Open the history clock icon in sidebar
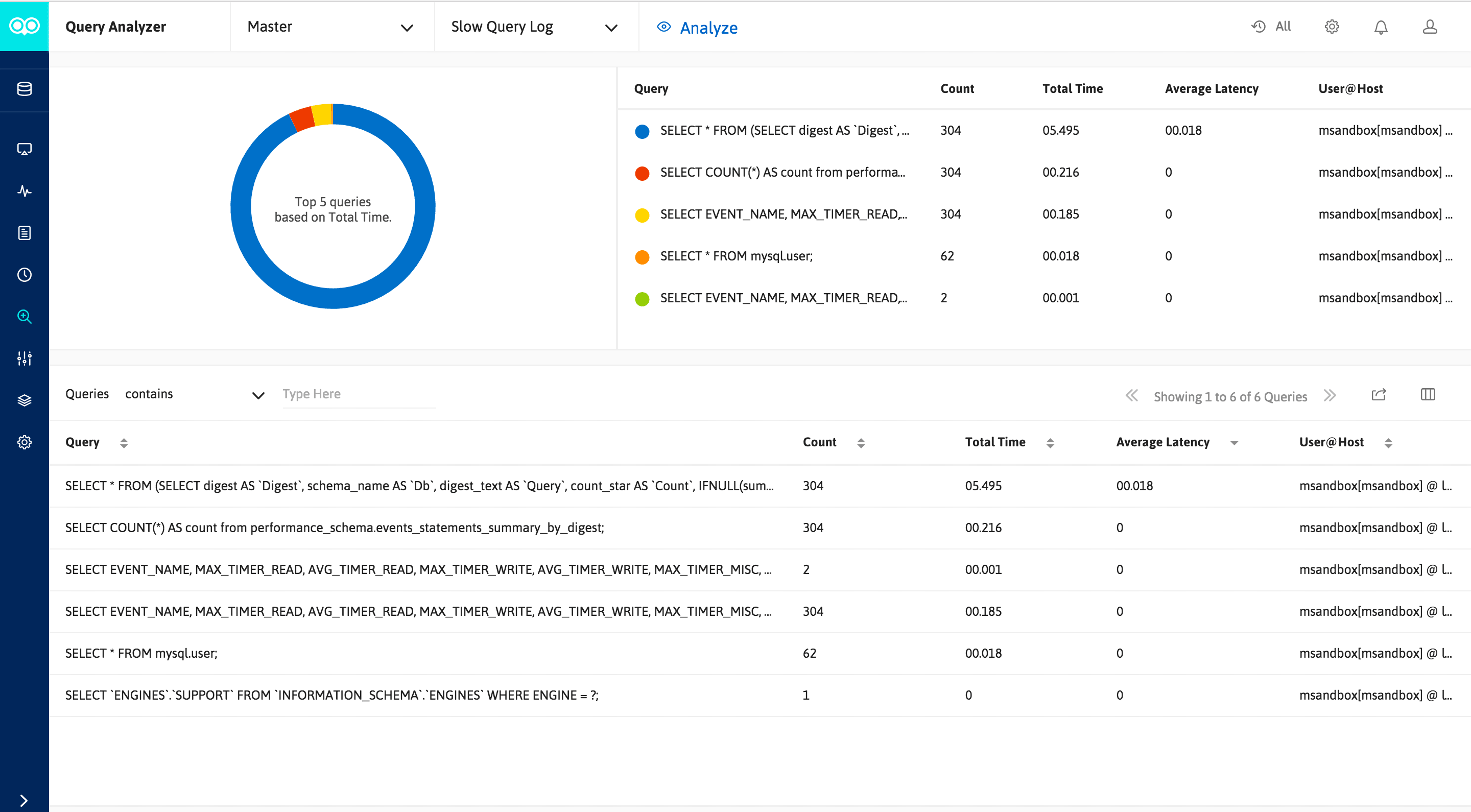The height and width of the screenshot is (812, 1471). click(24, 275)
